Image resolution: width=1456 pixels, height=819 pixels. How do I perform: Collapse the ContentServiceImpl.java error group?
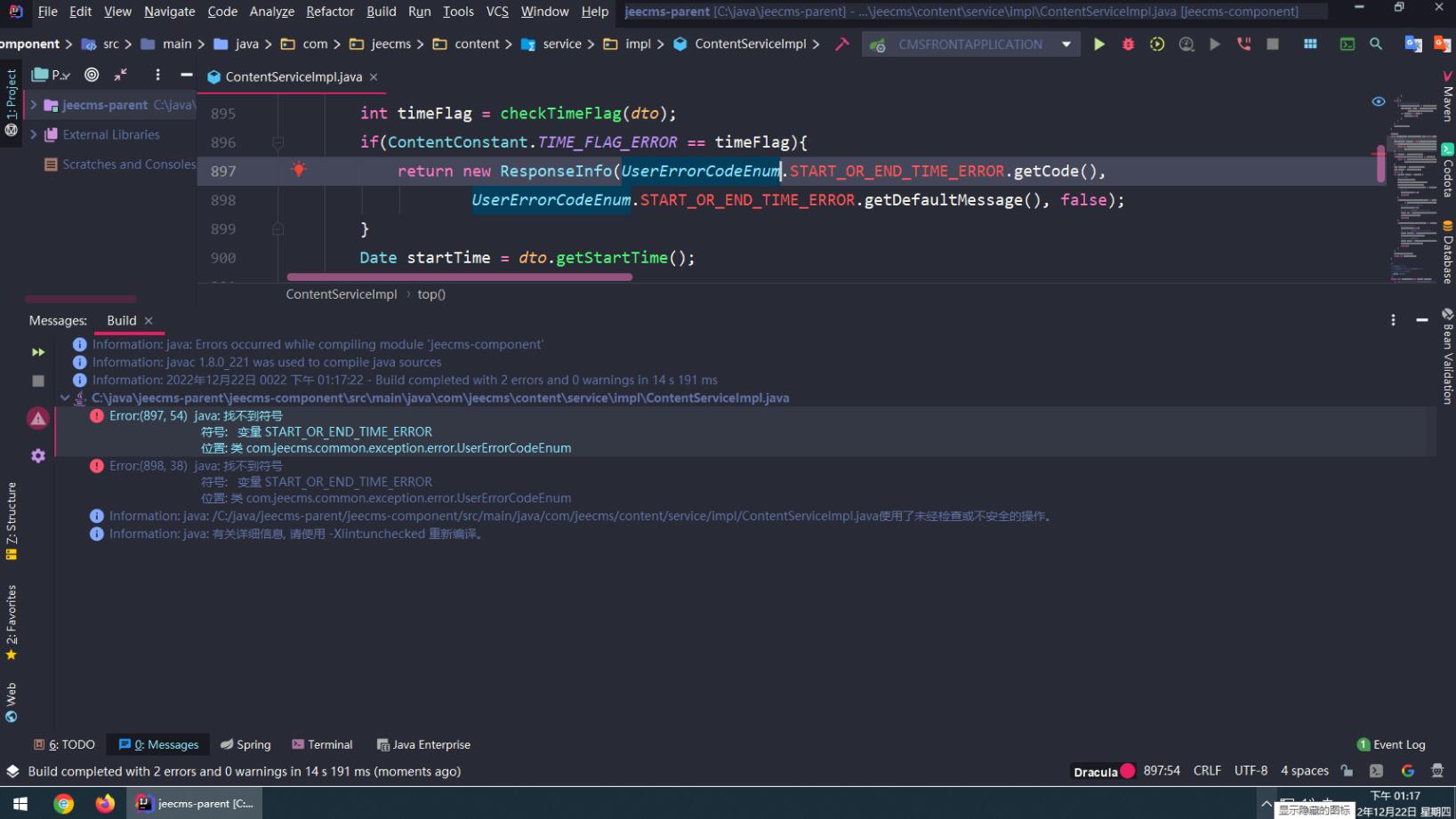[x=65, y=398]
